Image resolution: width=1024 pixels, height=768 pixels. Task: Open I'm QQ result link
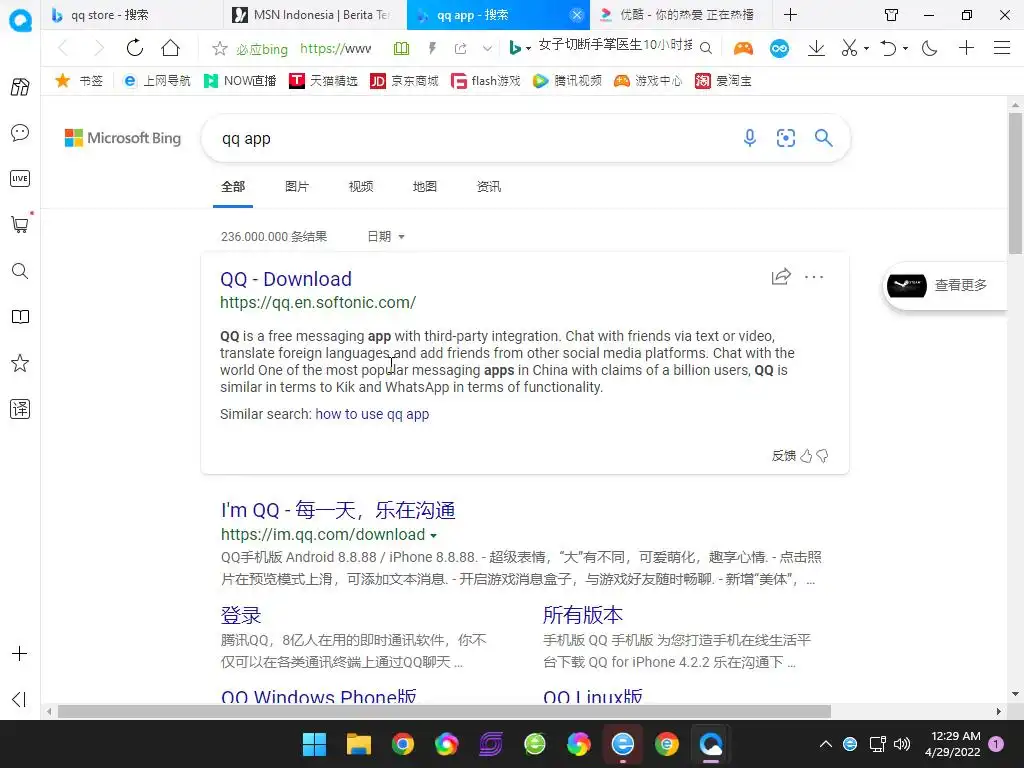(338, 510)
